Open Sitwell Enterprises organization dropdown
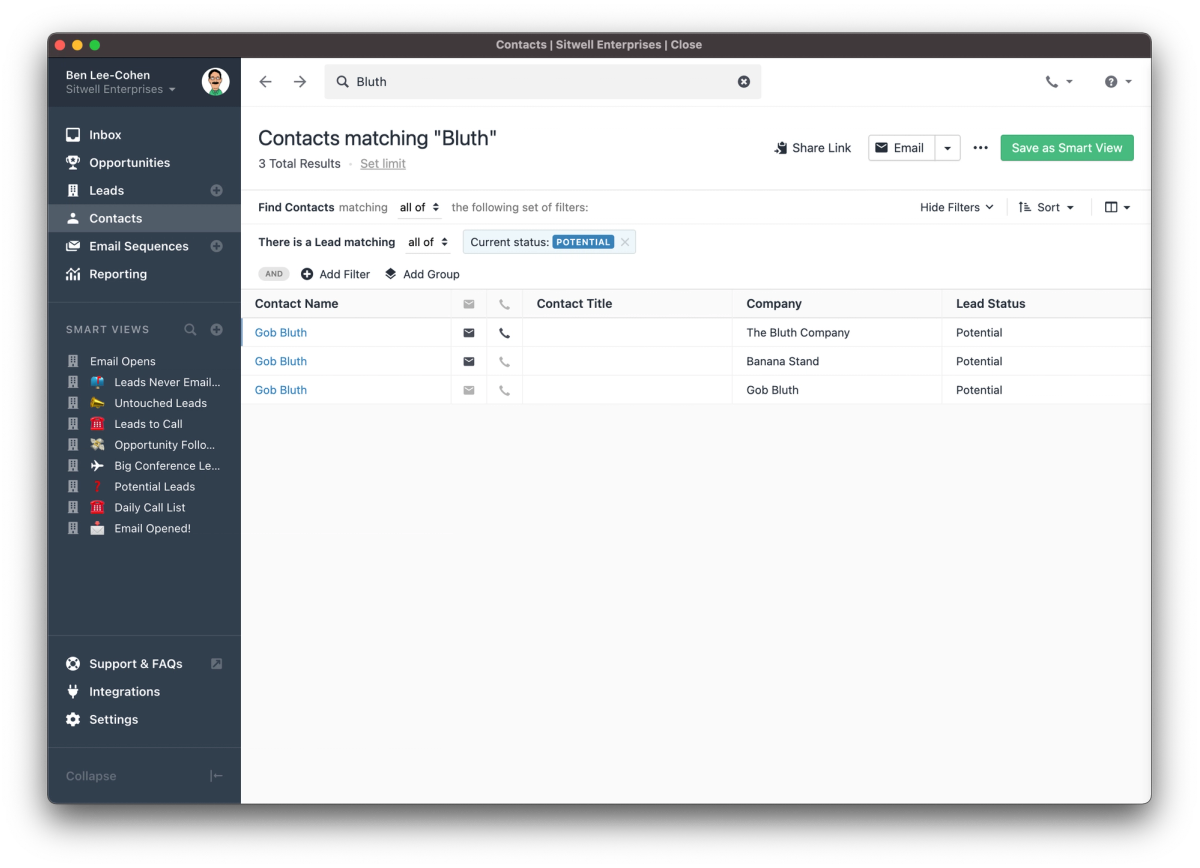This screenshot has width=1200, height=868. 120,89
